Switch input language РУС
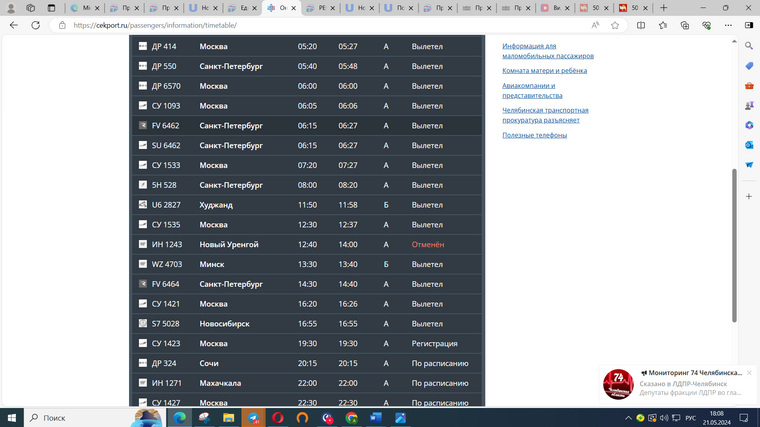760x427 pixels. [690, 418]
